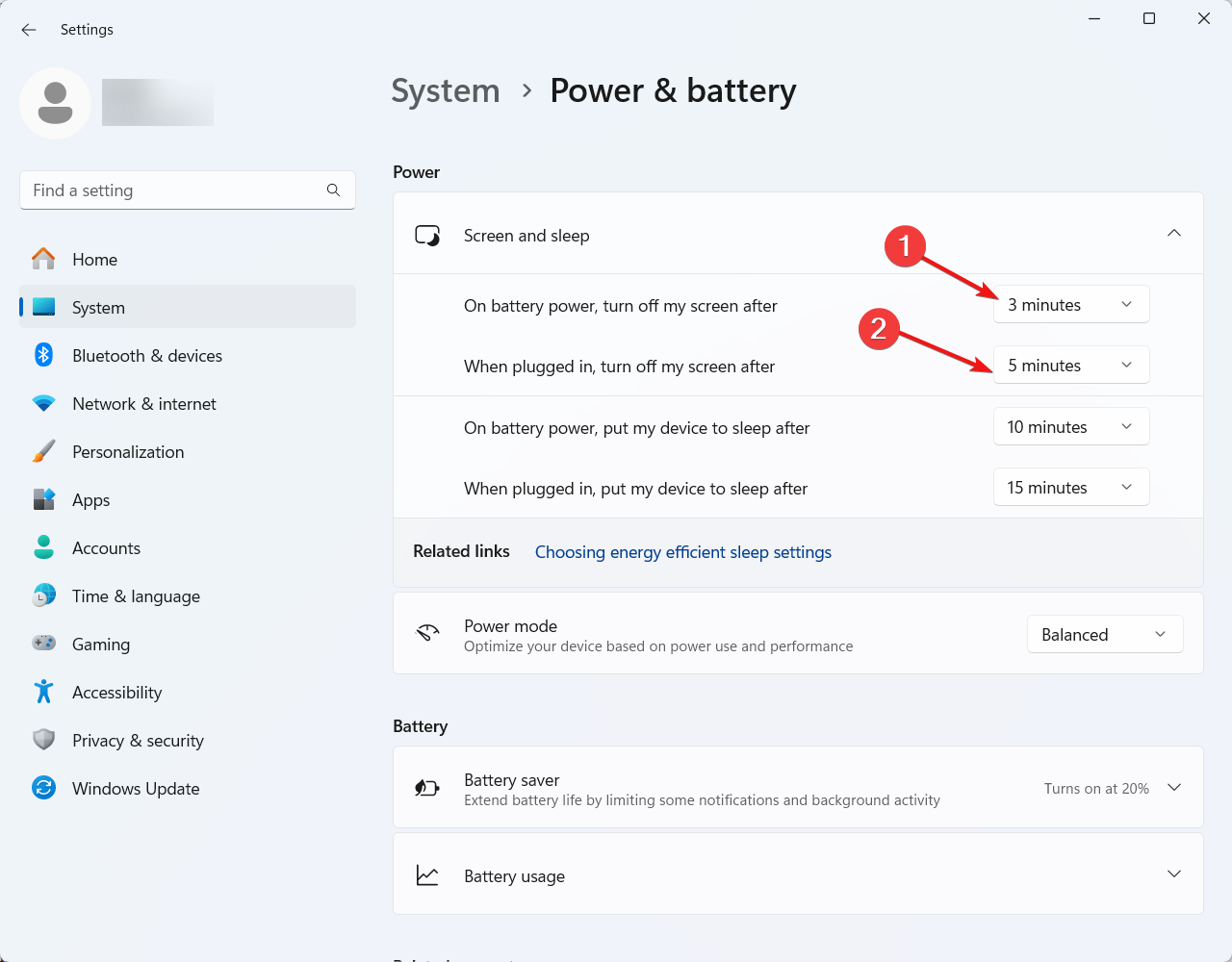The height and width of the screenshot is (962, 1232).
Task: Open Personalization settings
Action: point(188,452)
